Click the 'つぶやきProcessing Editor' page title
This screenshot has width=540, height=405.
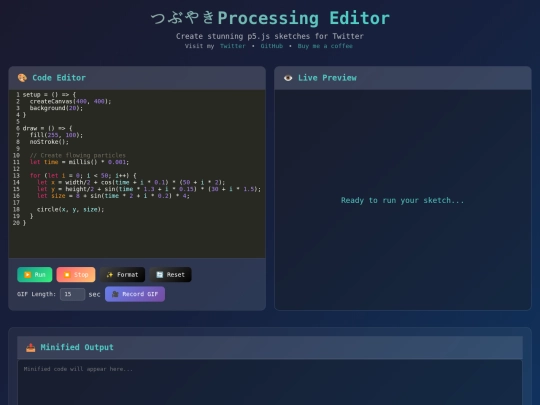270,18
